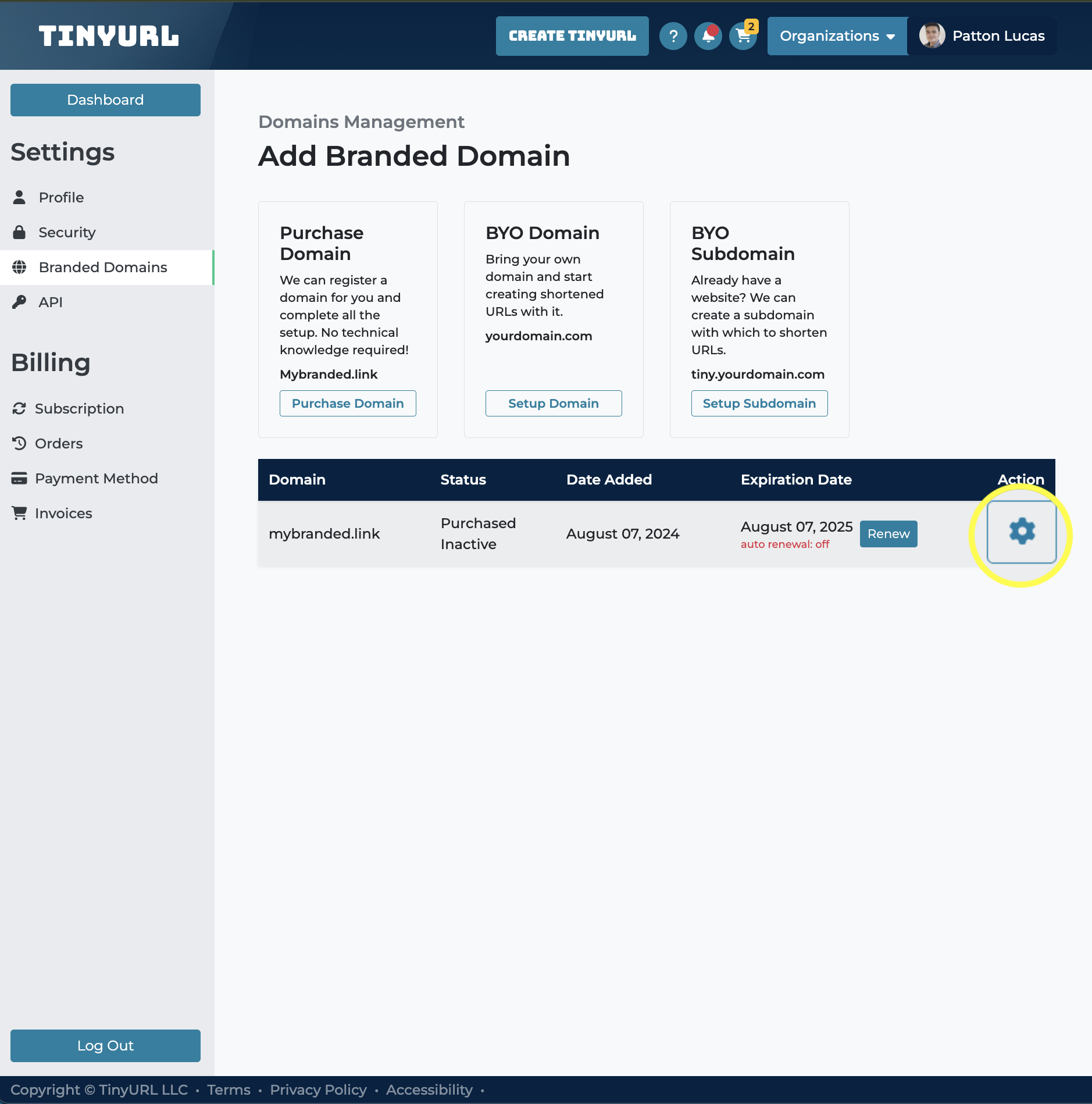Open the API settings page
This screenshot has height=1104, width=1092.
[51, 302]
